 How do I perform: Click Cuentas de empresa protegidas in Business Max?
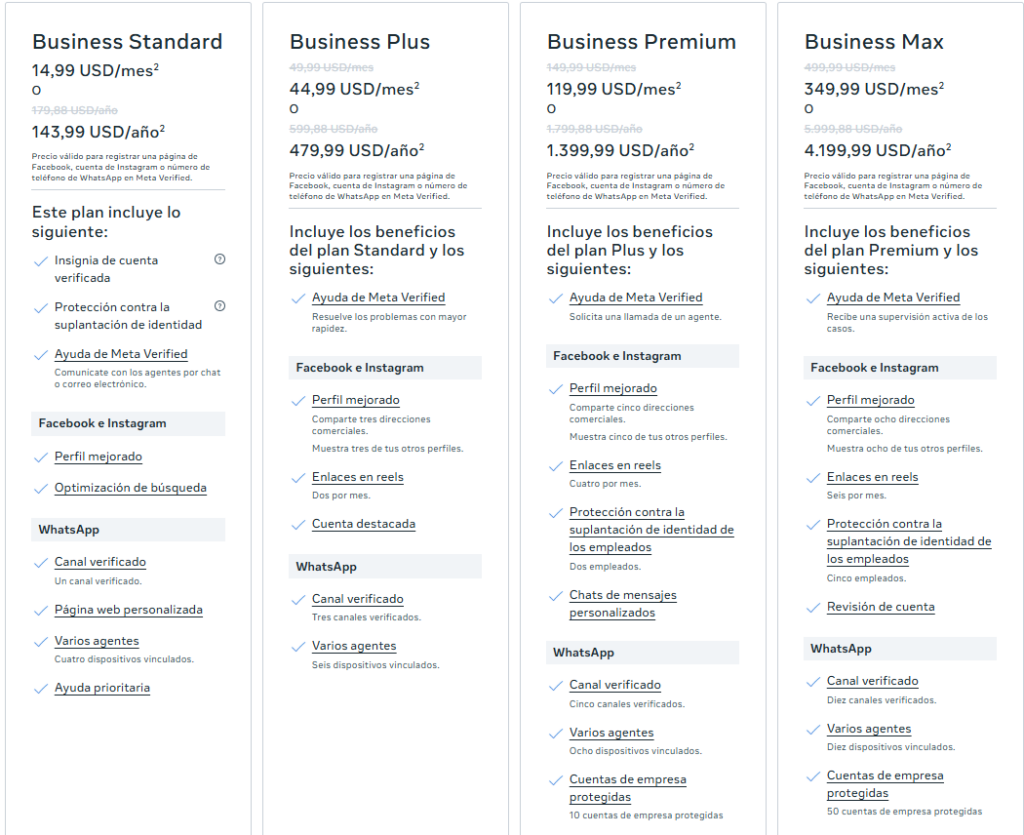pos(884,785)
